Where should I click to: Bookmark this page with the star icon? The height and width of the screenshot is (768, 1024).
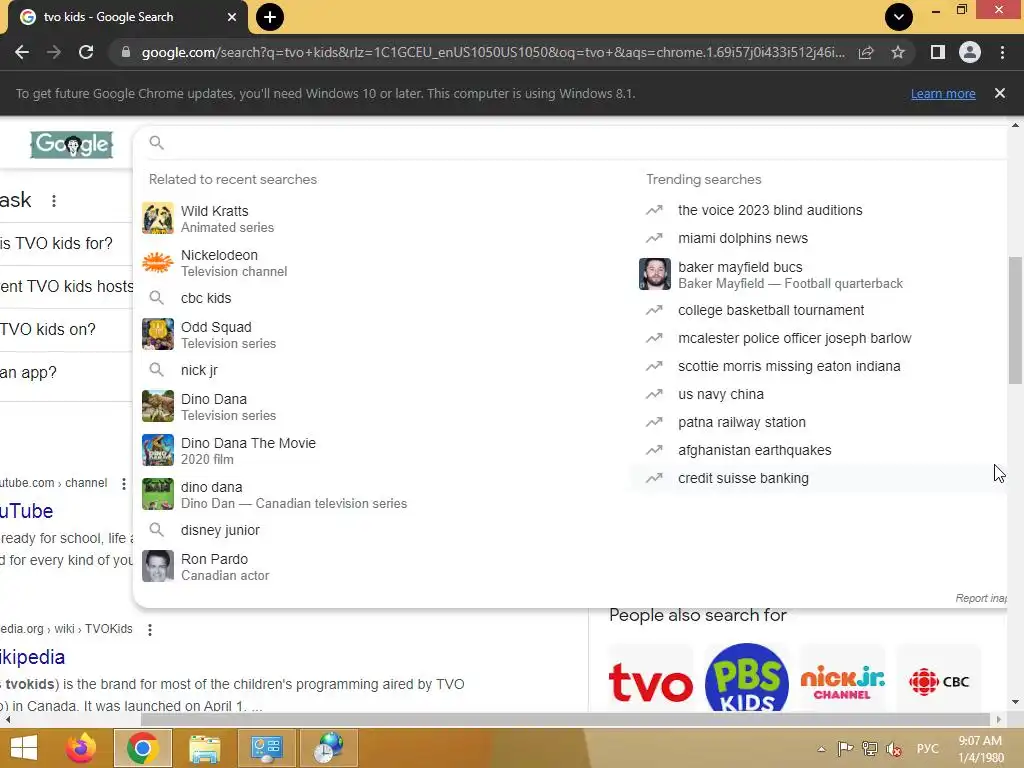click(898, 52)
